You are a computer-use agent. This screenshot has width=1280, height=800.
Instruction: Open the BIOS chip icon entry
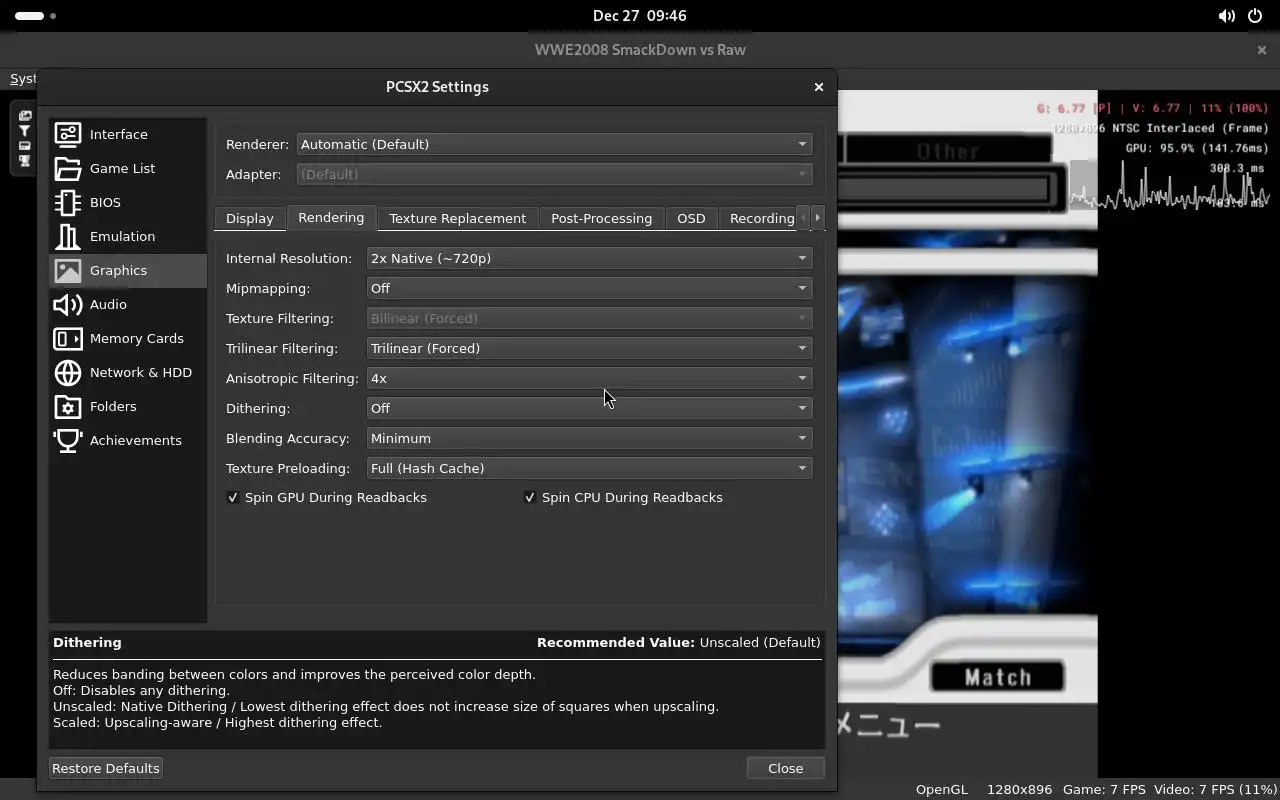[x=68, y=202]
